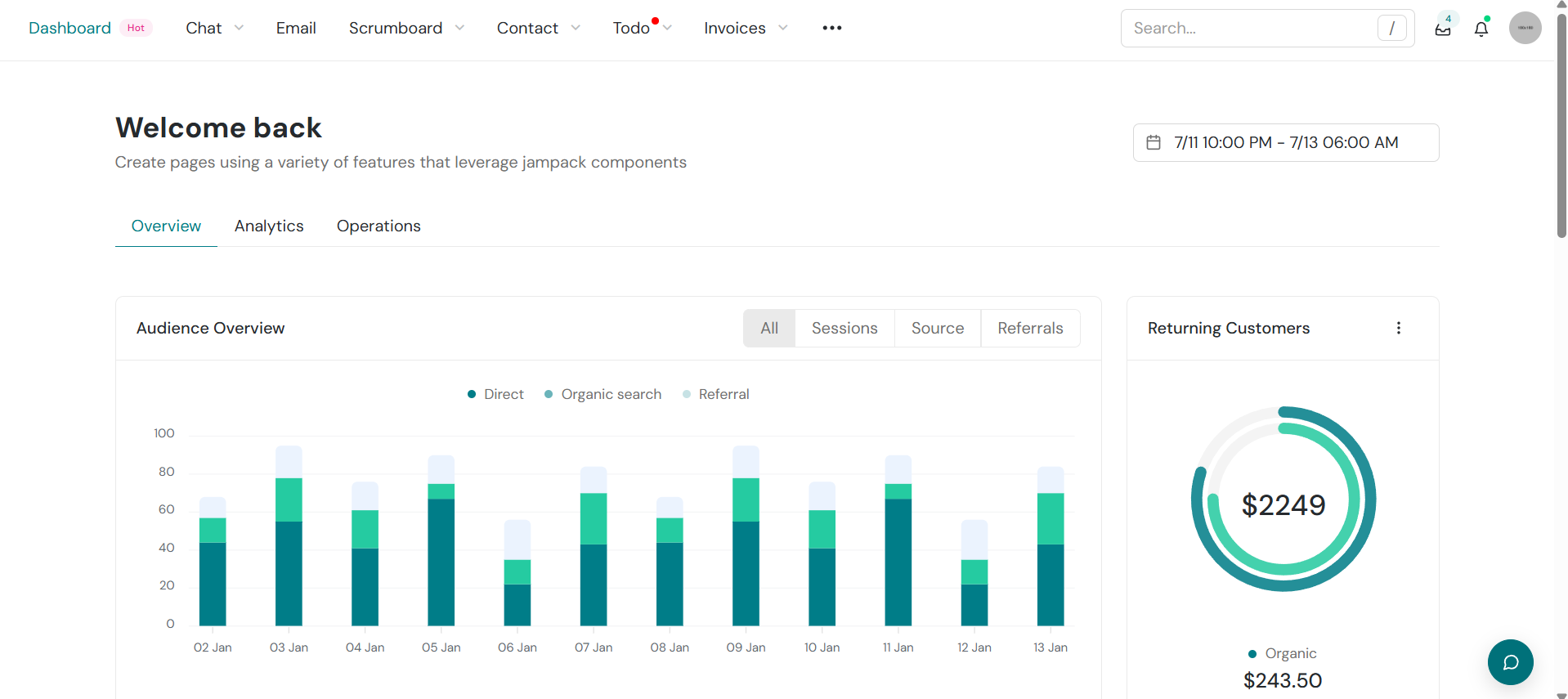Switch to the Overview tab
This screenshot has height=699, width=1568.
coord(166,226)
